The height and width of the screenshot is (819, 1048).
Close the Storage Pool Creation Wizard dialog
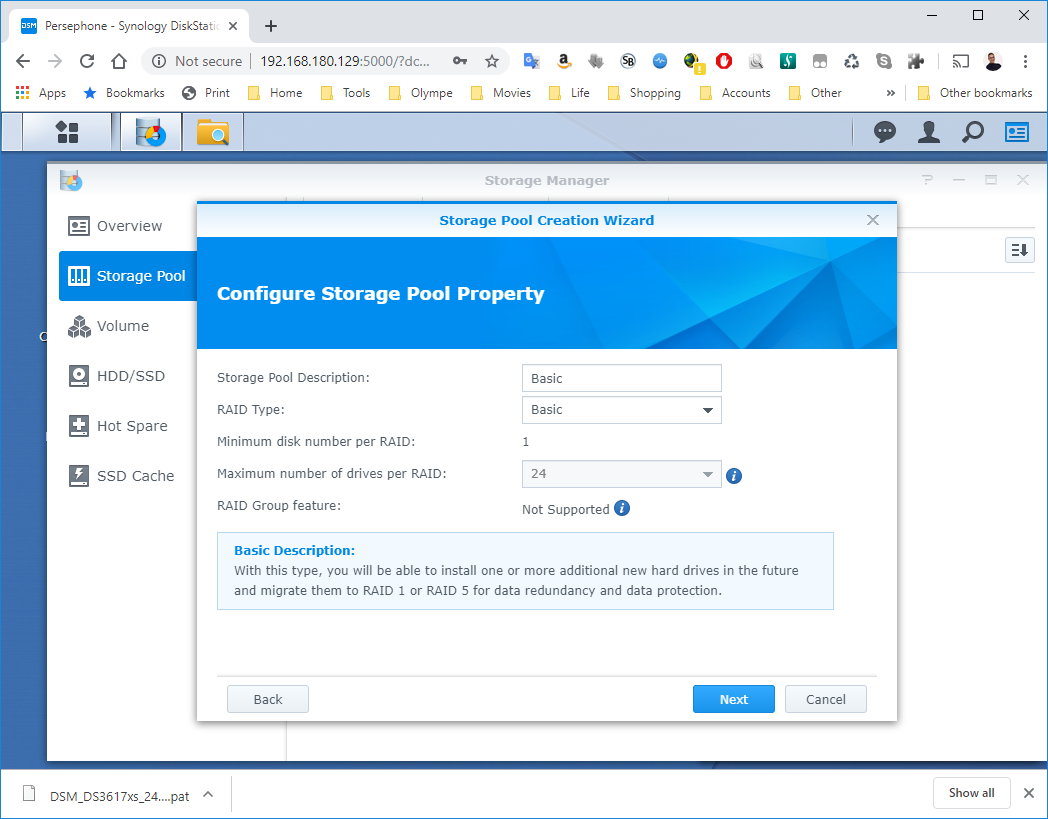[x=873, y=220]
